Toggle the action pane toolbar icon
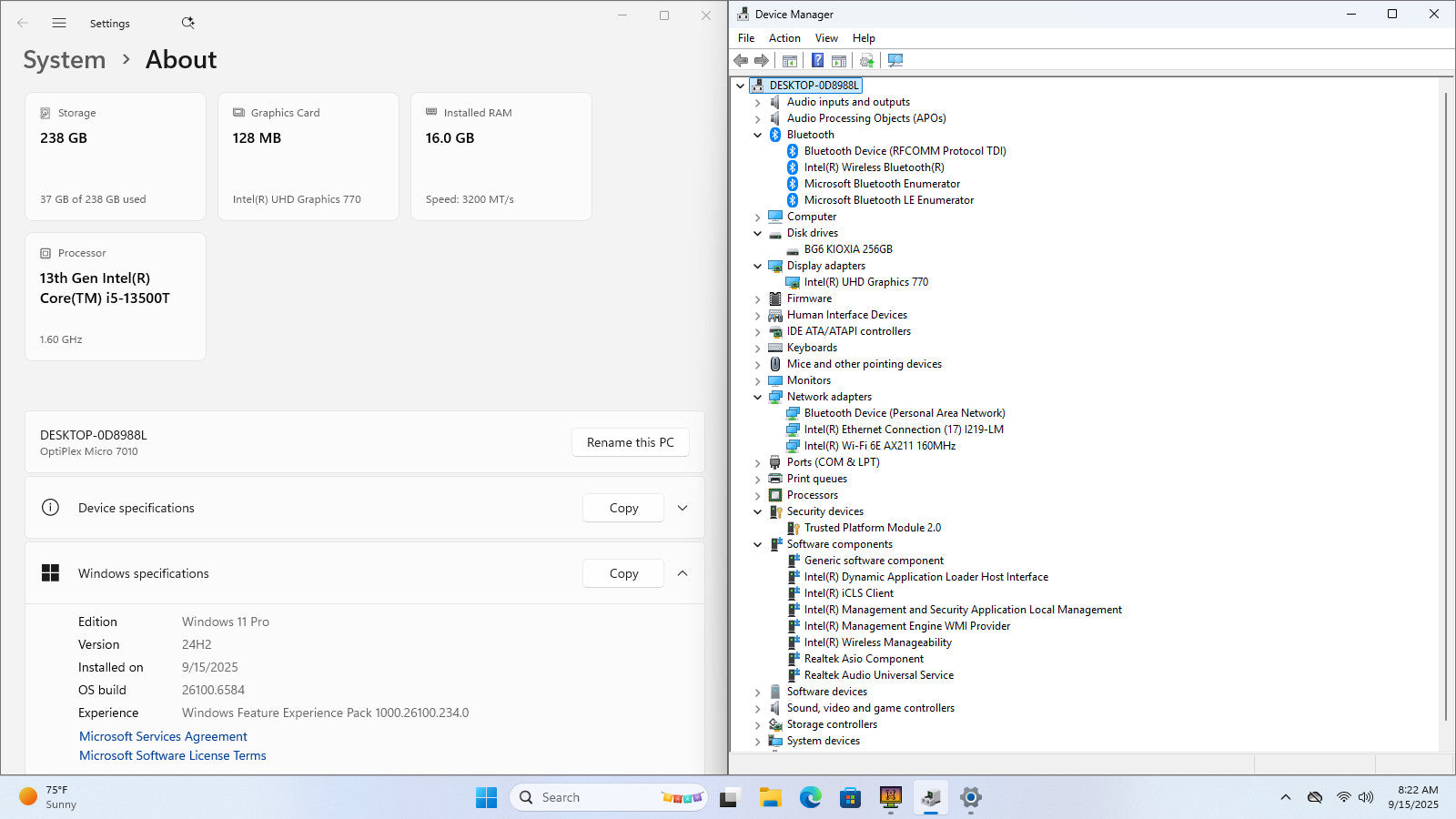Screen dimensions: 1456x819 point(839,60)
